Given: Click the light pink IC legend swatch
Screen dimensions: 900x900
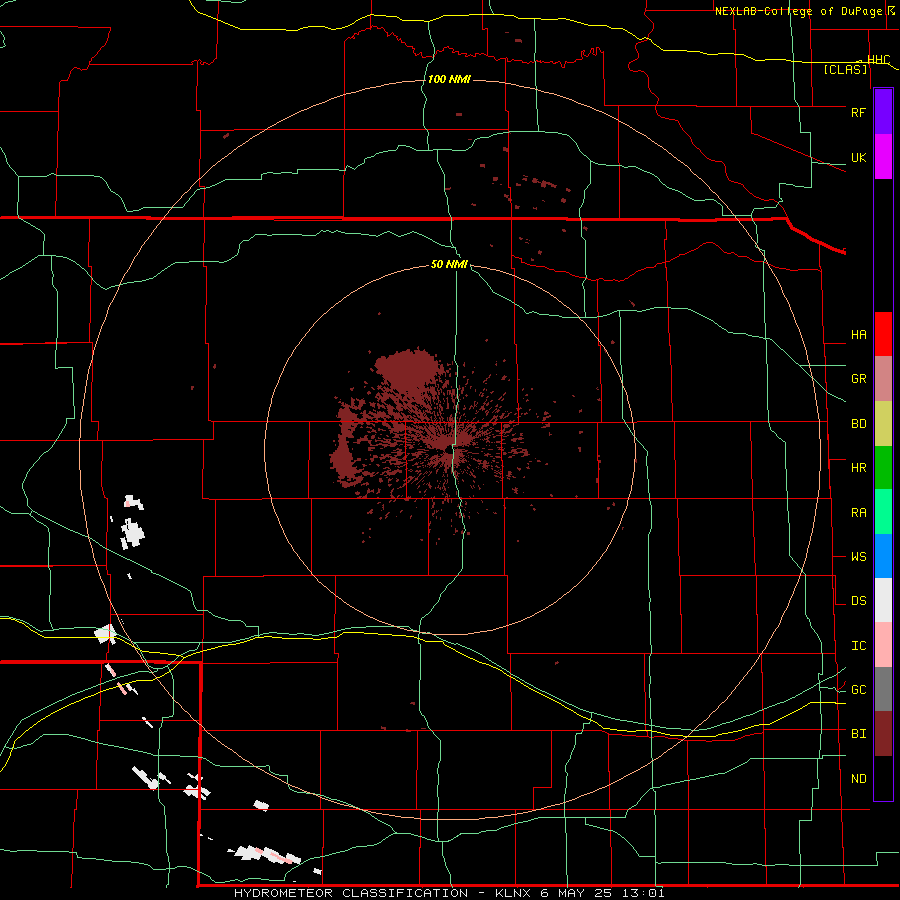Looking at the screenshot, I should coord(883,645).
